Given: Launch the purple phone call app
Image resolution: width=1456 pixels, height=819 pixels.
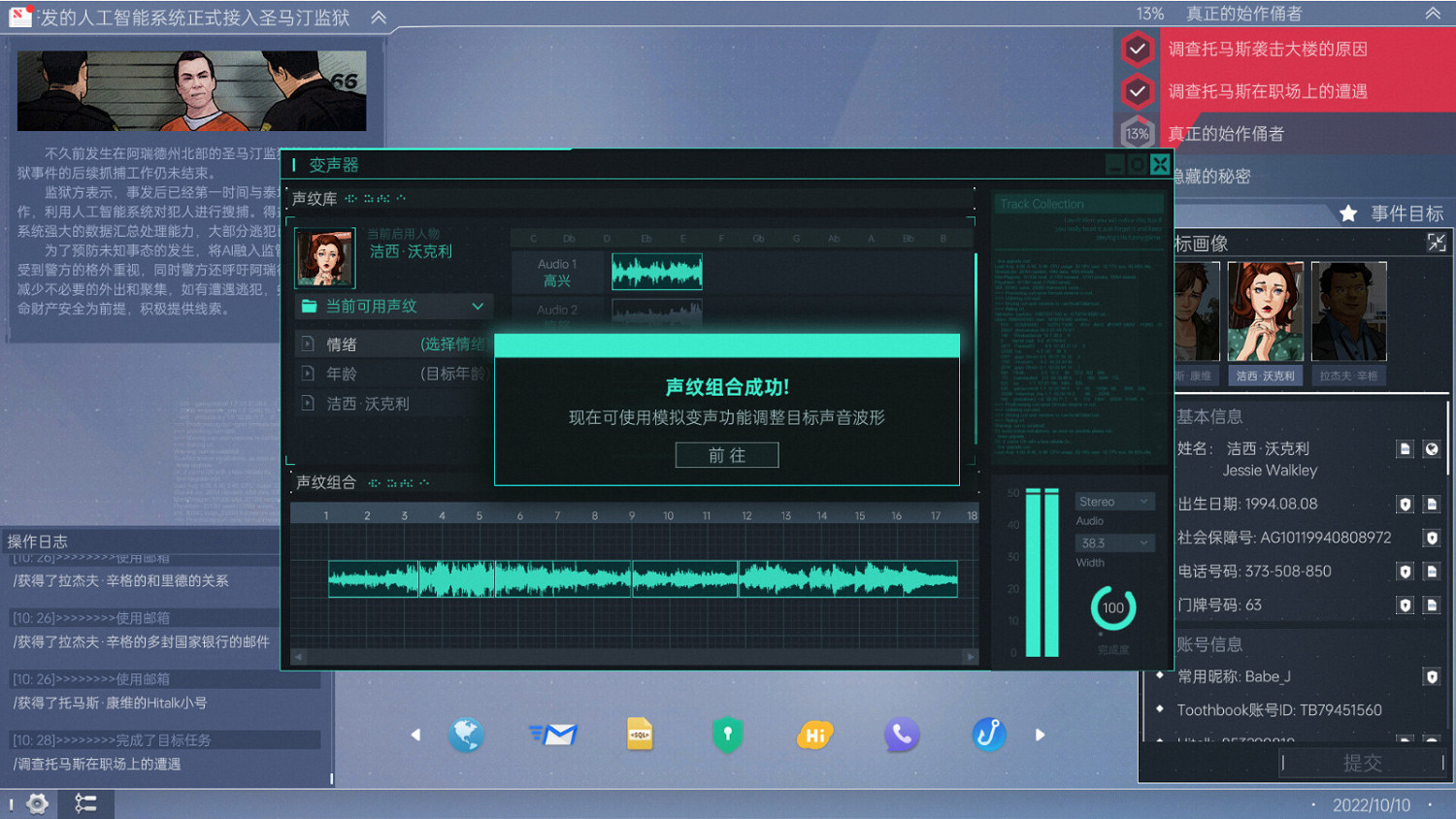Looking at the screenshot, I should coord(902,735).
